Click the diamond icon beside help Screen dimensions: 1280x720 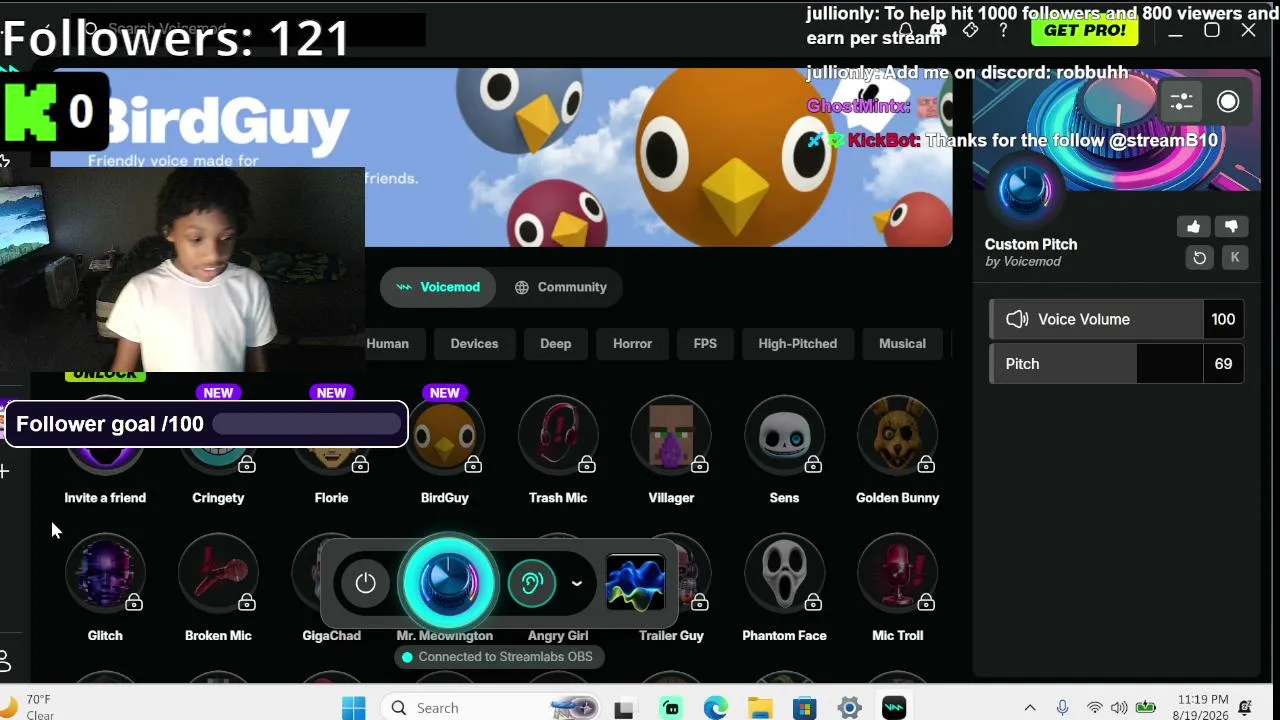970,30
